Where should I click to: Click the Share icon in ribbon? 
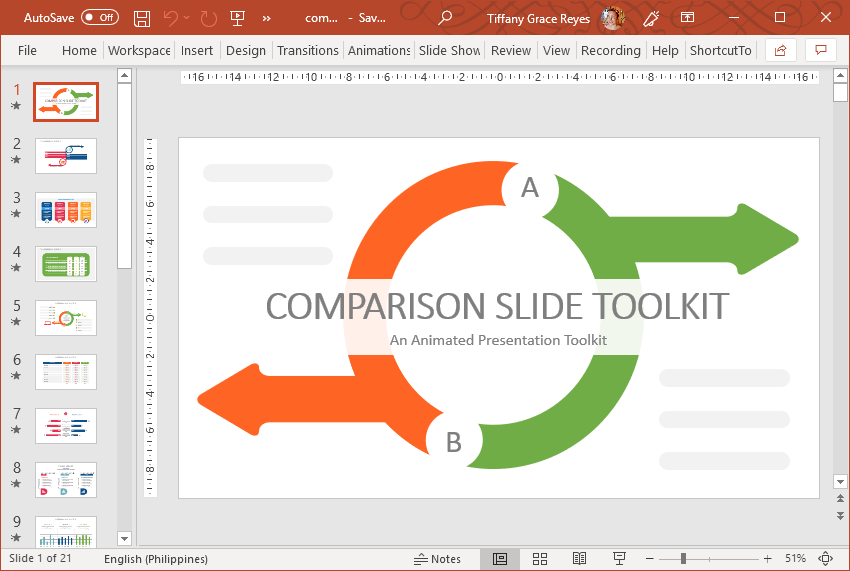pos(780,50)
